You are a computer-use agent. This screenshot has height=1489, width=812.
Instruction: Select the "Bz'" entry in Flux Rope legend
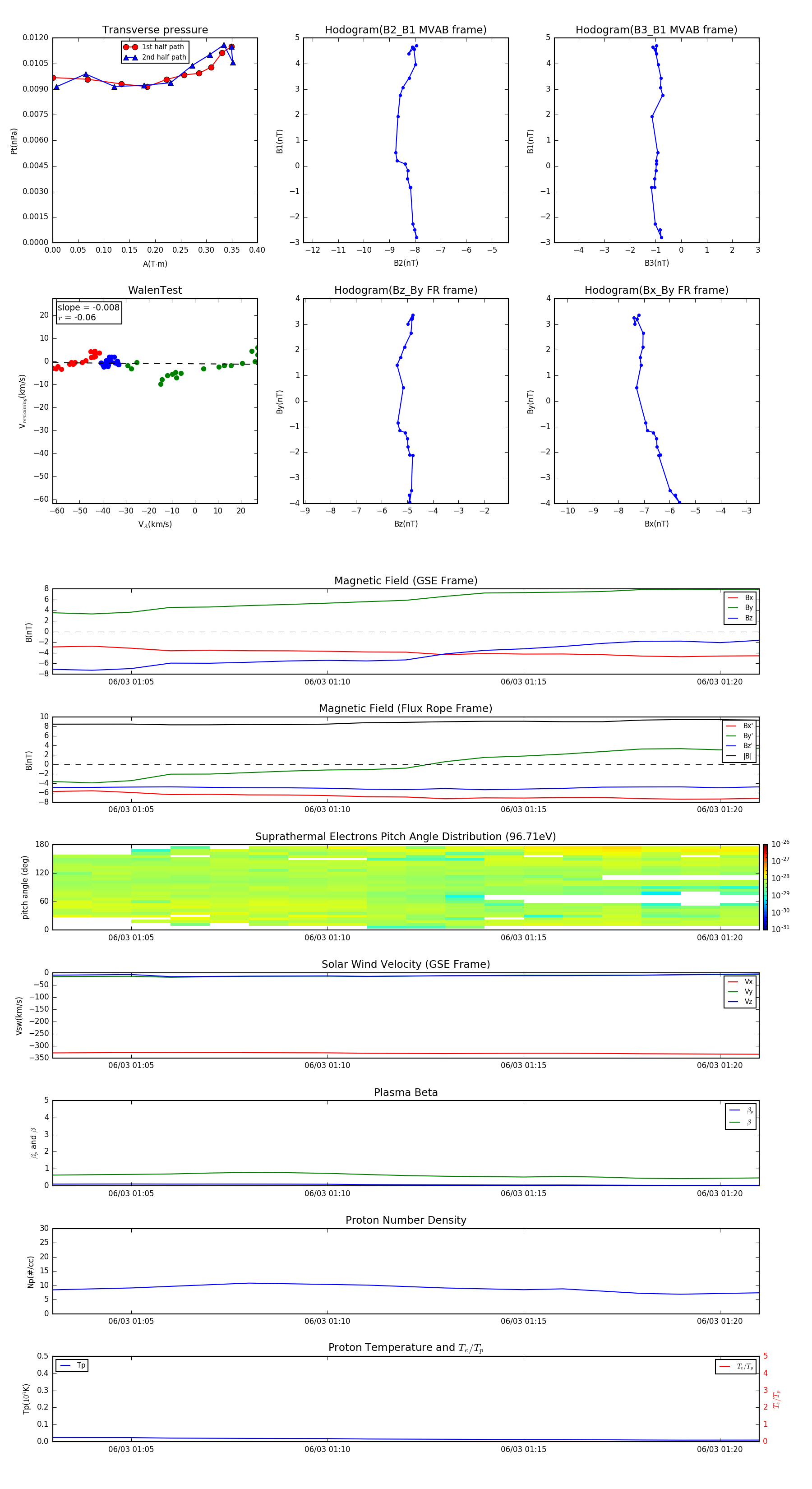click(739, 746)
